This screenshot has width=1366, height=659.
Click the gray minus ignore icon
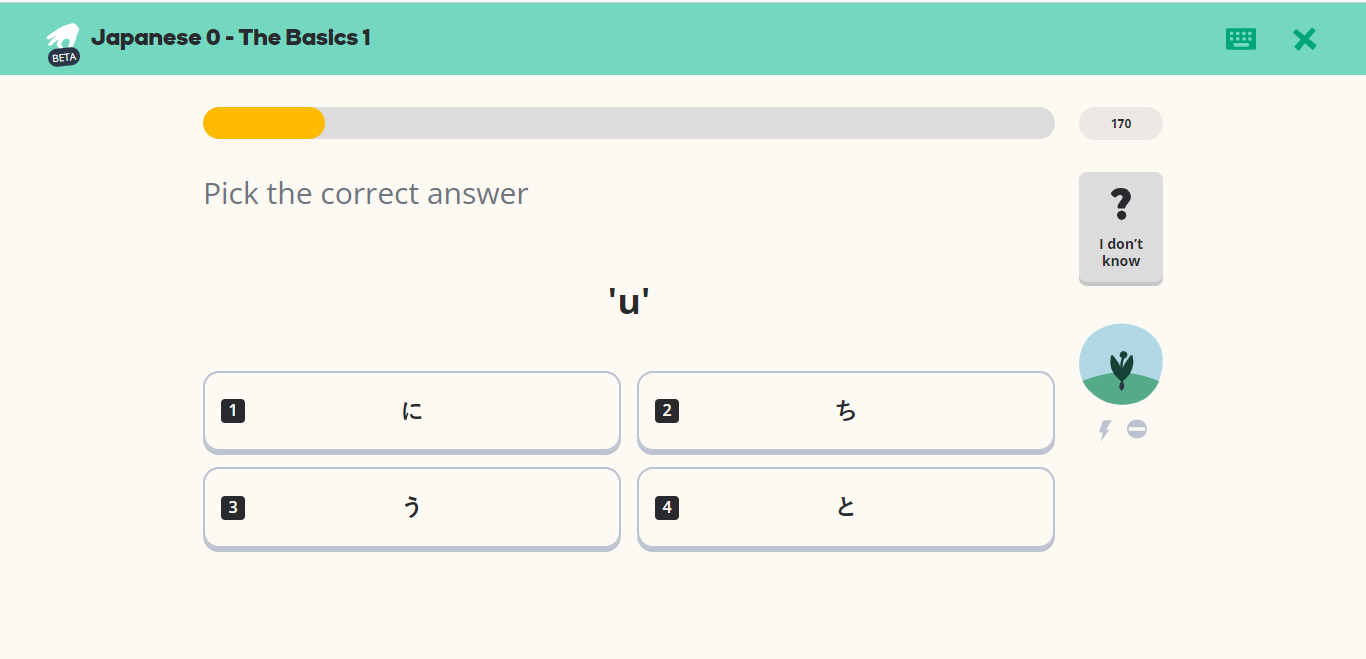(x=1137, y=429)
